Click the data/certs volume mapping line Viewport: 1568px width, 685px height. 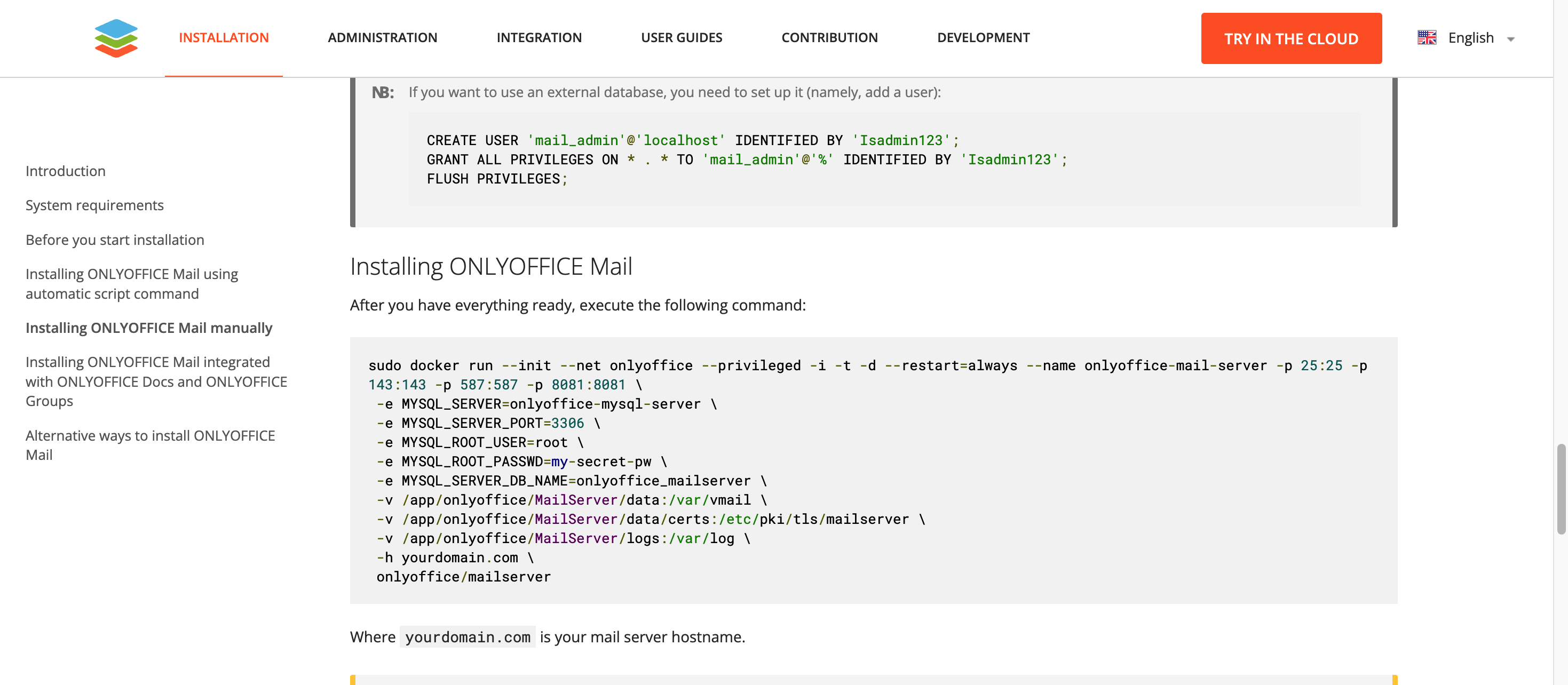(x=651, y=520)
